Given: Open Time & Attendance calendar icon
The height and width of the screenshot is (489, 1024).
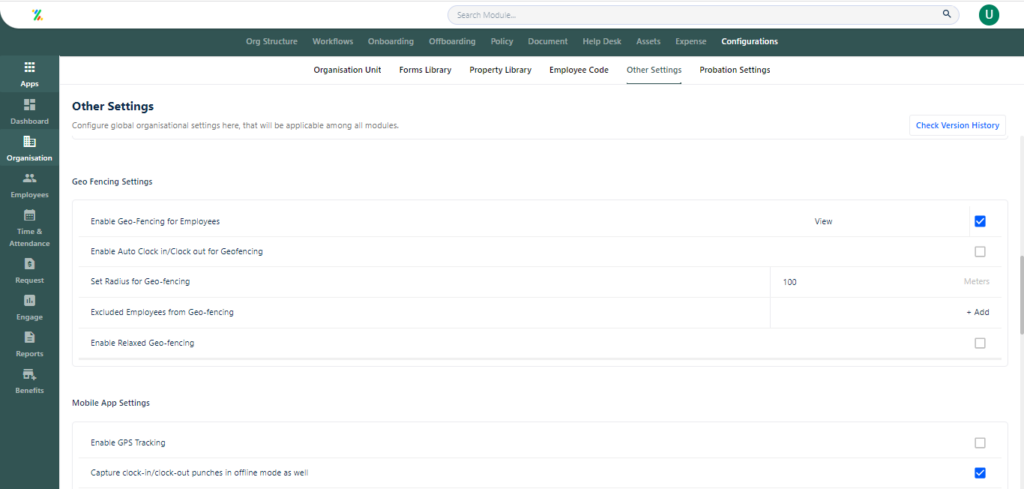Looking at the screenshot, I should [x=29, y=215].
